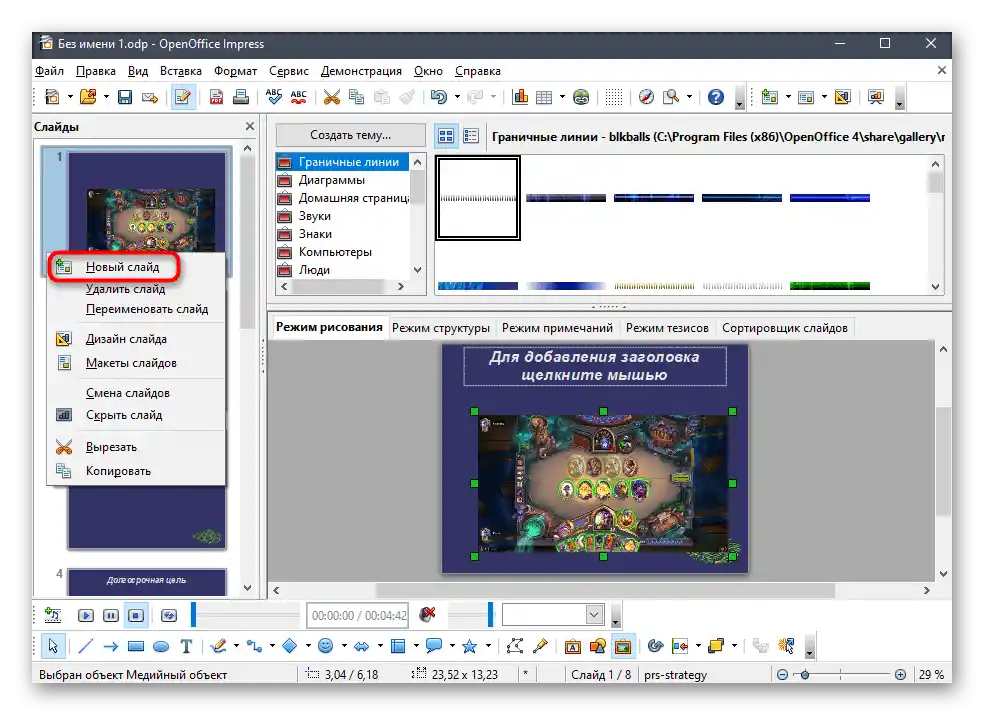
Task: Insert a chart via toolbar icon
Action: (x=520, y=97)
